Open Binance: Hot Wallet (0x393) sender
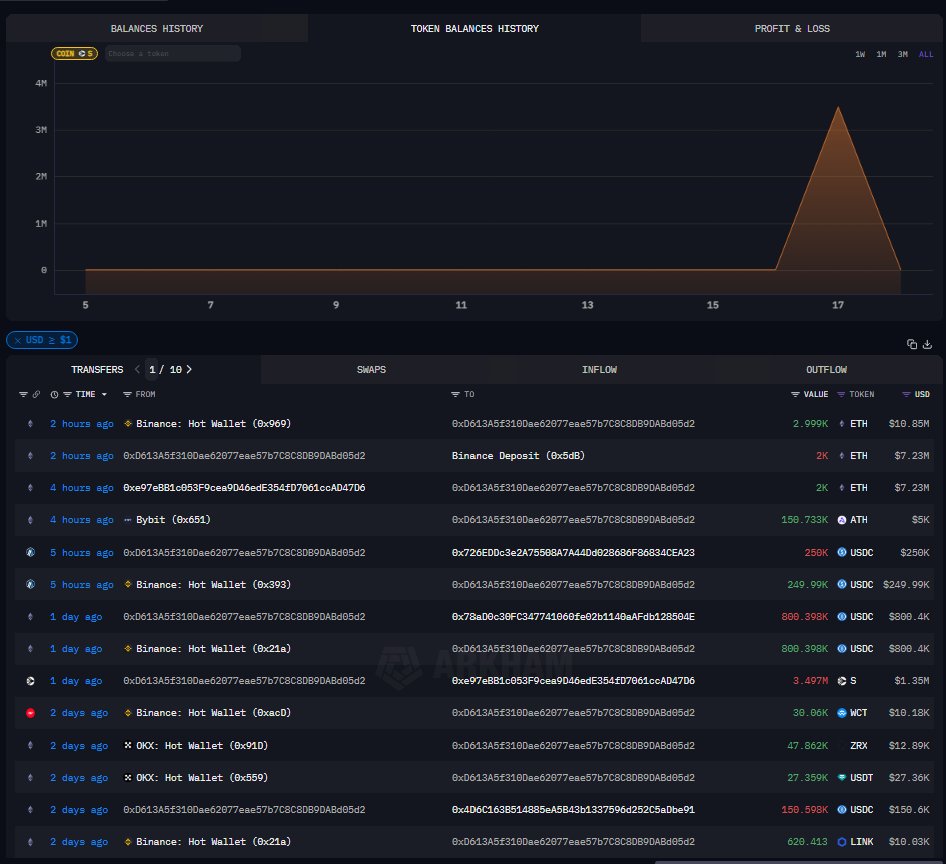 tap(213, 584)
